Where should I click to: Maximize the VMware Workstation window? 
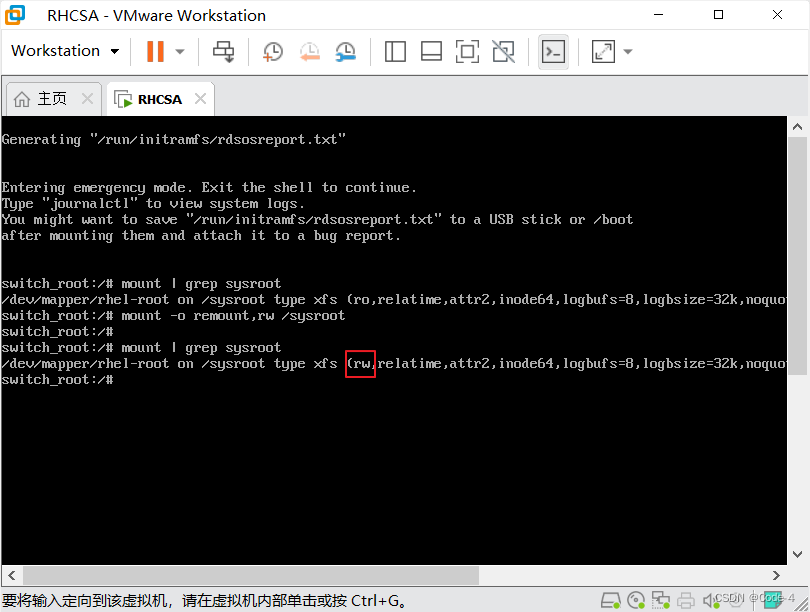coord(718,15)
